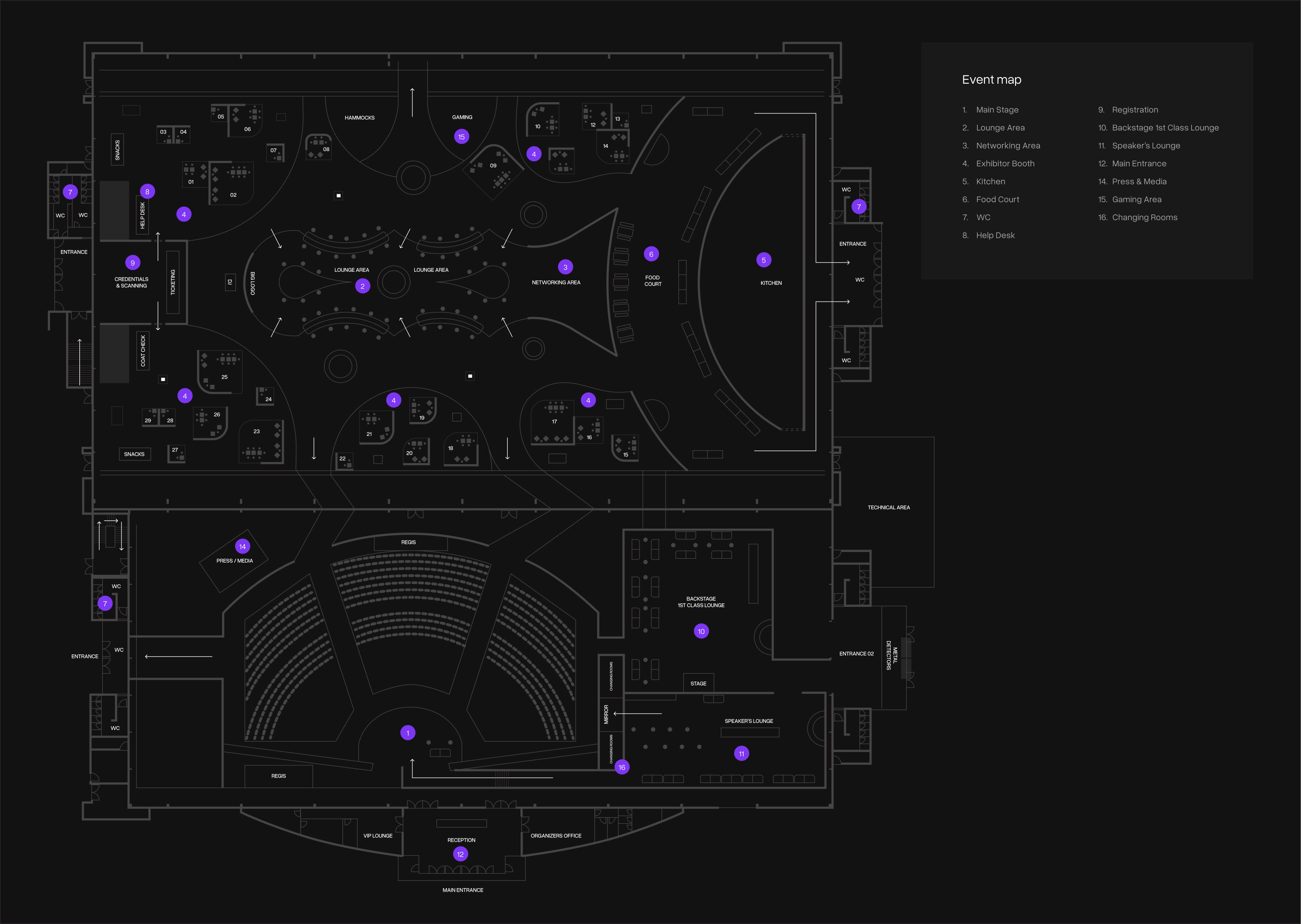
Task: Select the Backstage Lounge marker 10
Action: pyautogui.click(x=701, y=631)
